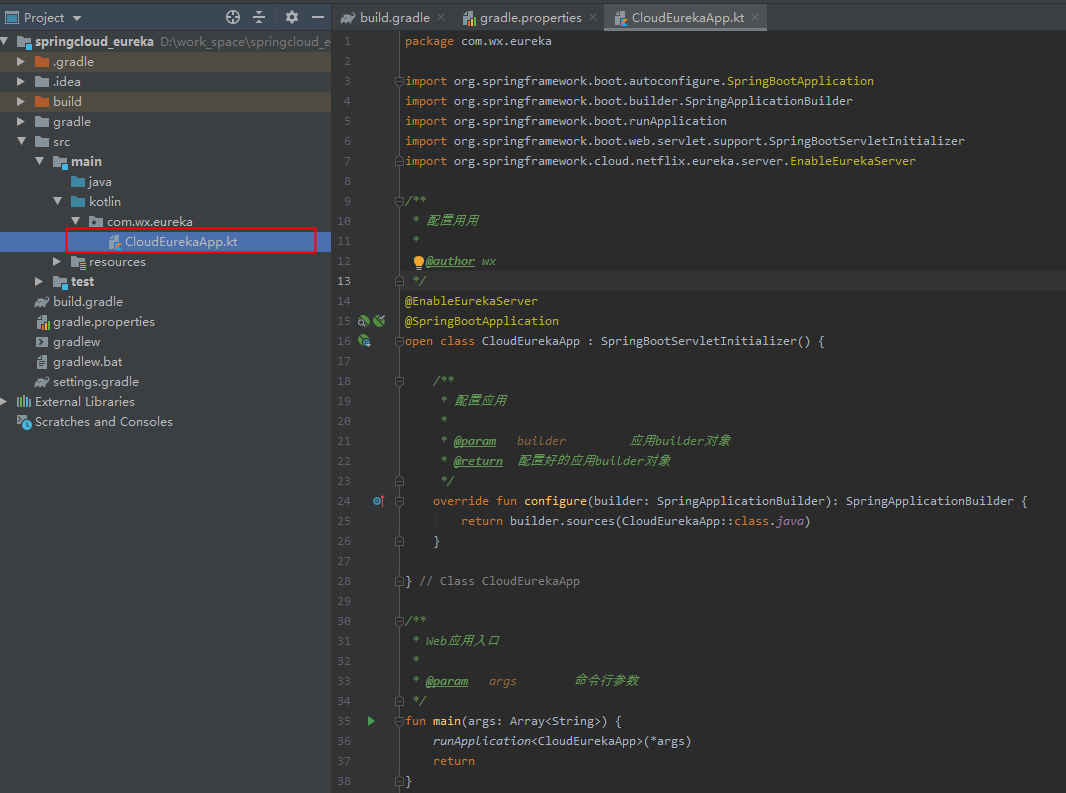Image resolution: width=1066 pixels, height=793 pixels.
Task: Click the Collapse All icon in Project panel
Action: click(x=259, y=18)
